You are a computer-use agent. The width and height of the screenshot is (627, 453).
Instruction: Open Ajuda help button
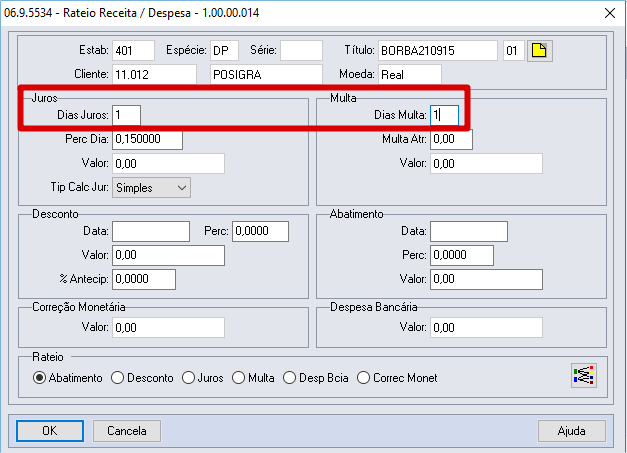(572, 431)
